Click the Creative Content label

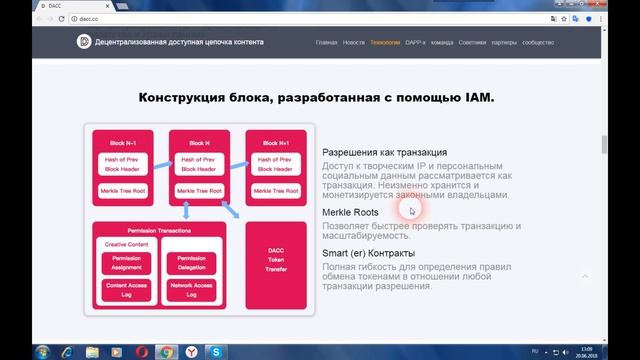126,244
